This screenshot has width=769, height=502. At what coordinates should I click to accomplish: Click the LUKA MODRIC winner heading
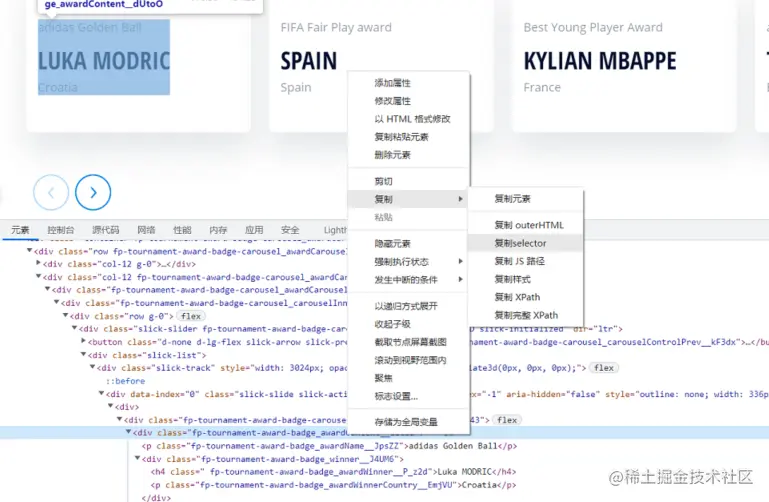coord(104,61)
